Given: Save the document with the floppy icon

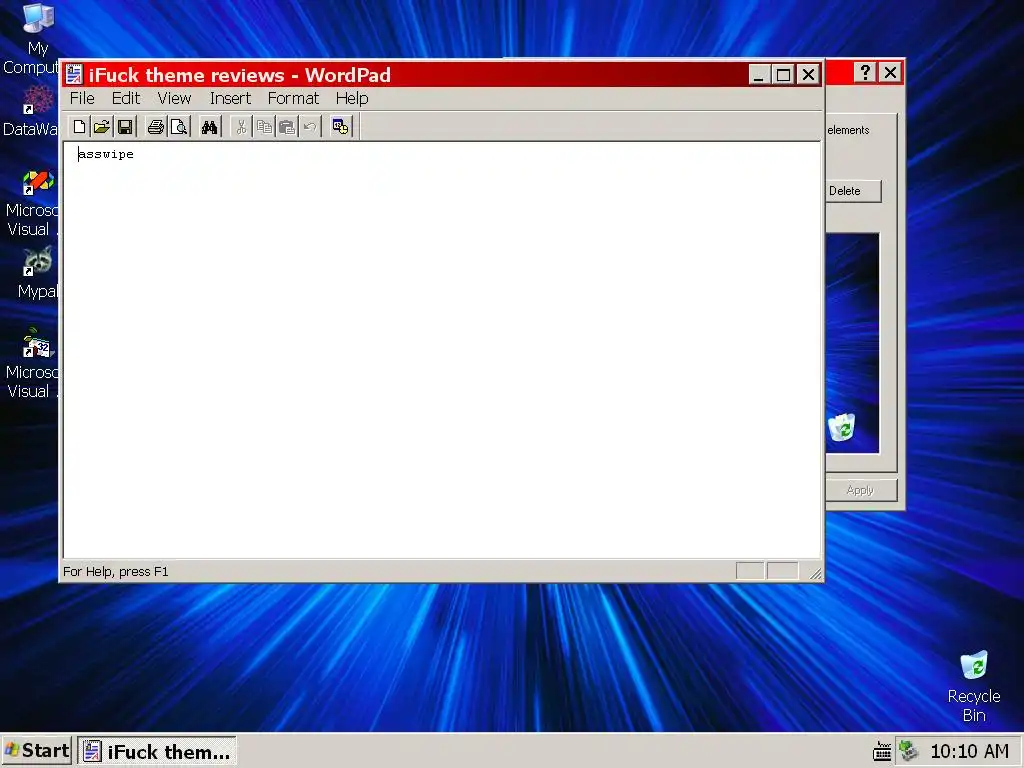Looking at the screenshot, I should coord(125,127).
